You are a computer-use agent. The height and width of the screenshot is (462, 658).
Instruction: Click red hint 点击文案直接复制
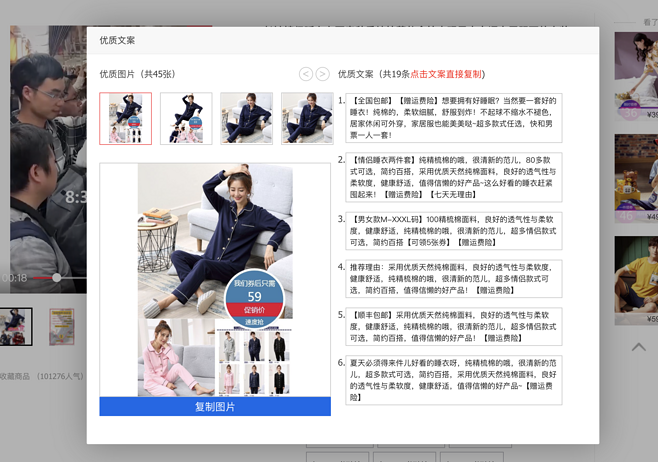(x=446, y=74)
